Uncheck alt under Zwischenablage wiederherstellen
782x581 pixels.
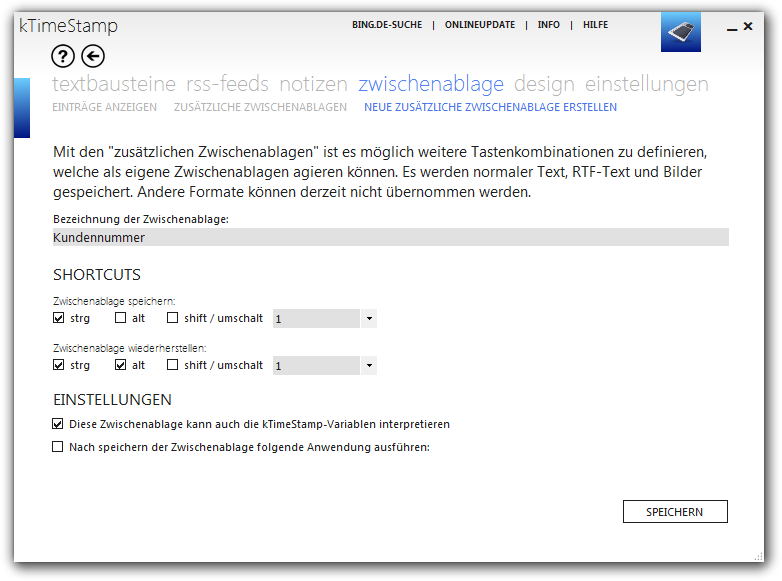tap(120, 365)
